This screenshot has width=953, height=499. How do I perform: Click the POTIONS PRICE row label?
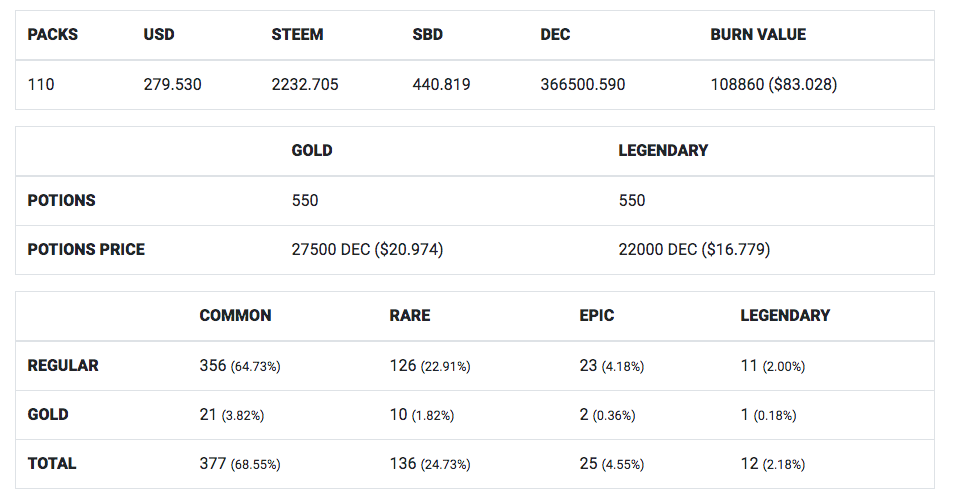point(86,250)
